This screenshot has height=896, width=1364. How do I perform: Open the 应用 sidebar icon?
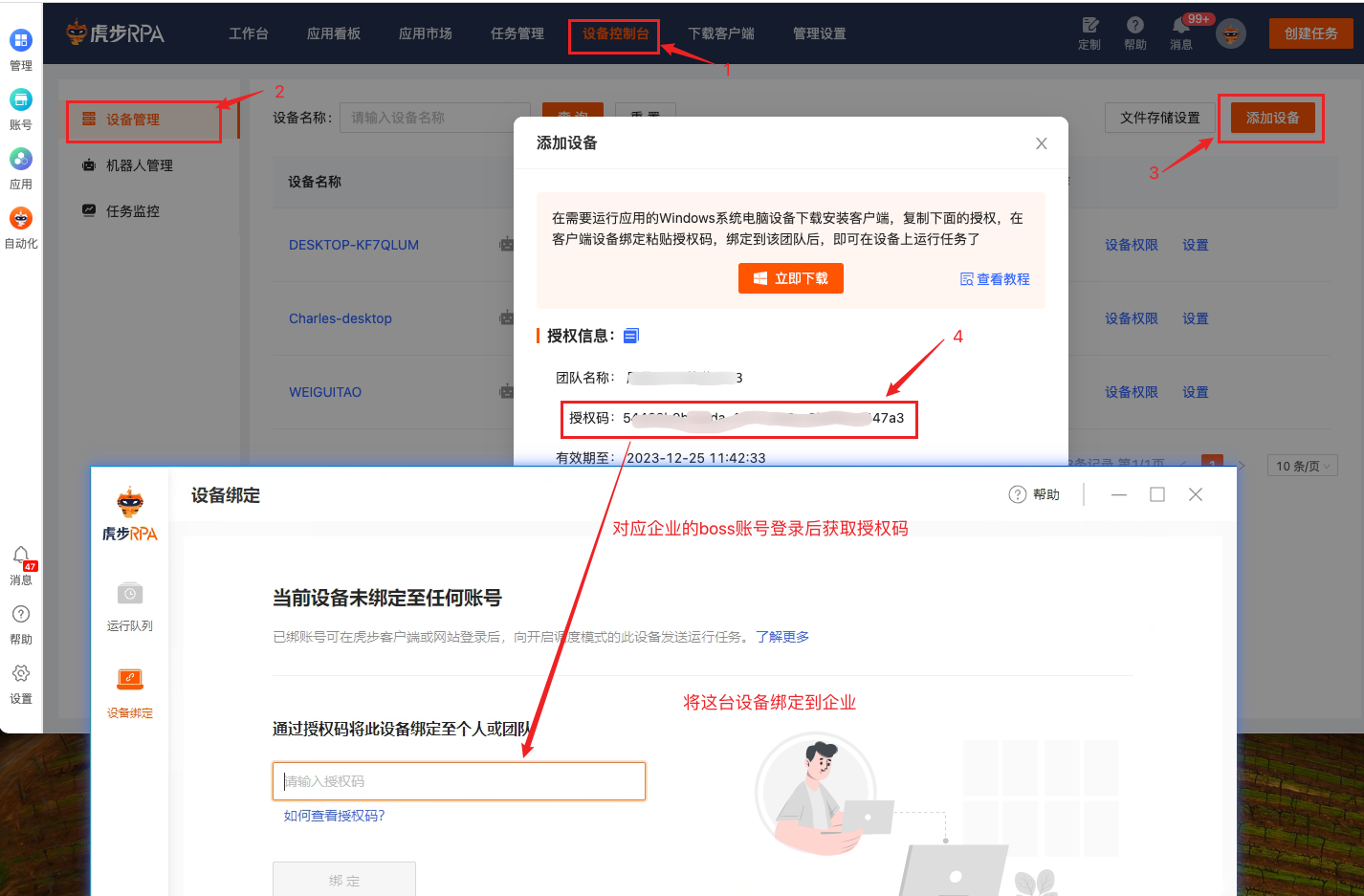(x=21, y=159)
